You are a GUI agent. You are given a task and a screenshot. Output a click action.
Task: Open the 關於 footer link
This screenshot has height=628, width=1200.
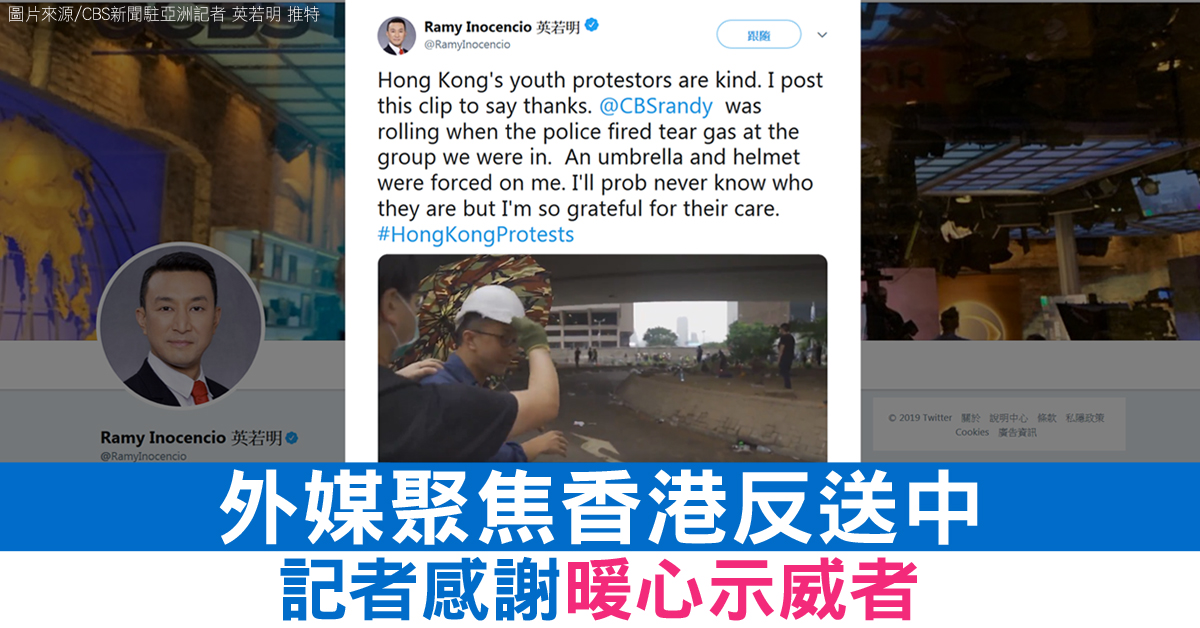[971, 418]
